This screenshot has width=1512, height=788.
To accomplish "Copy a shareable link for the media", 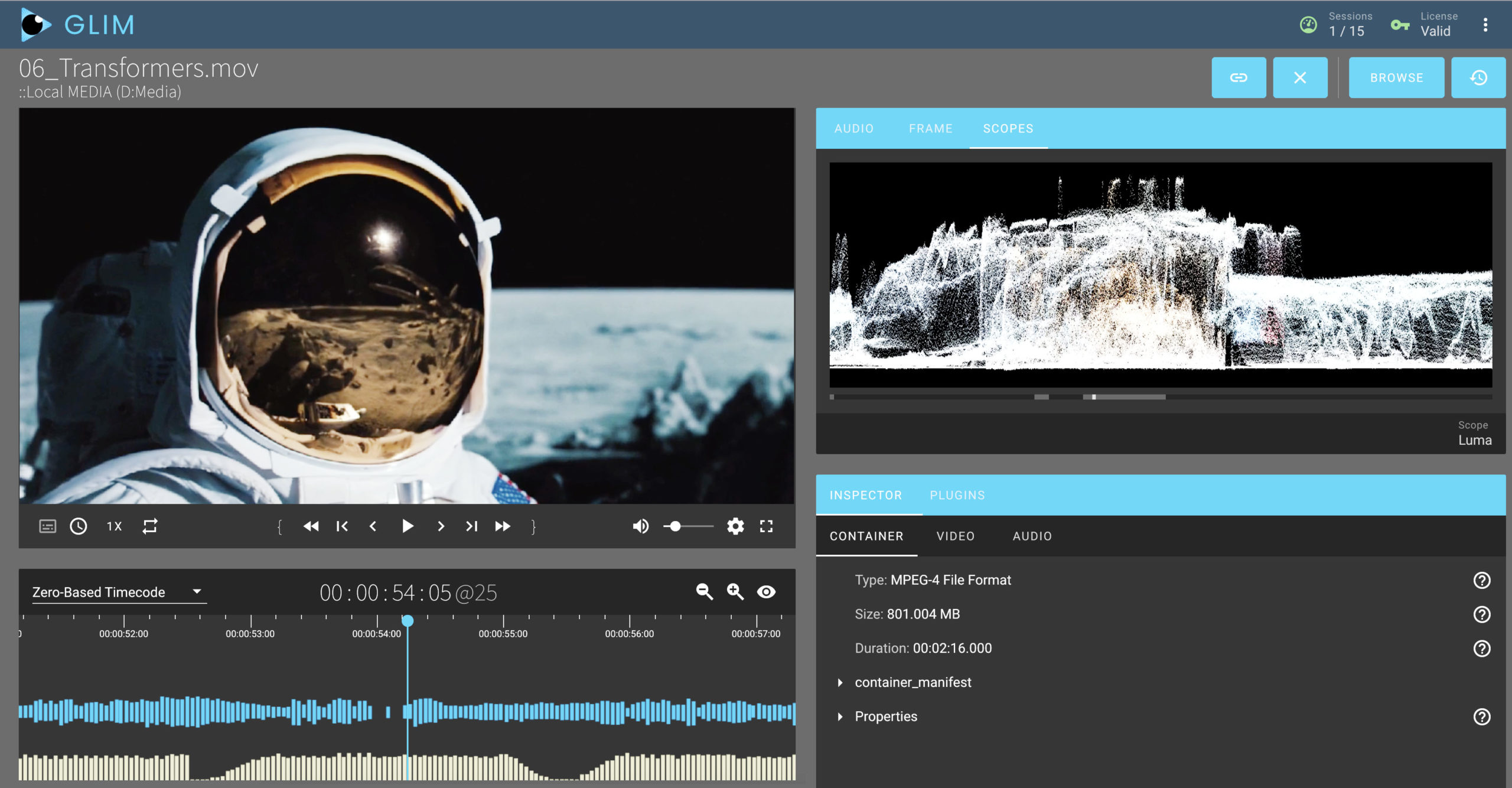I will point(1239,77).
